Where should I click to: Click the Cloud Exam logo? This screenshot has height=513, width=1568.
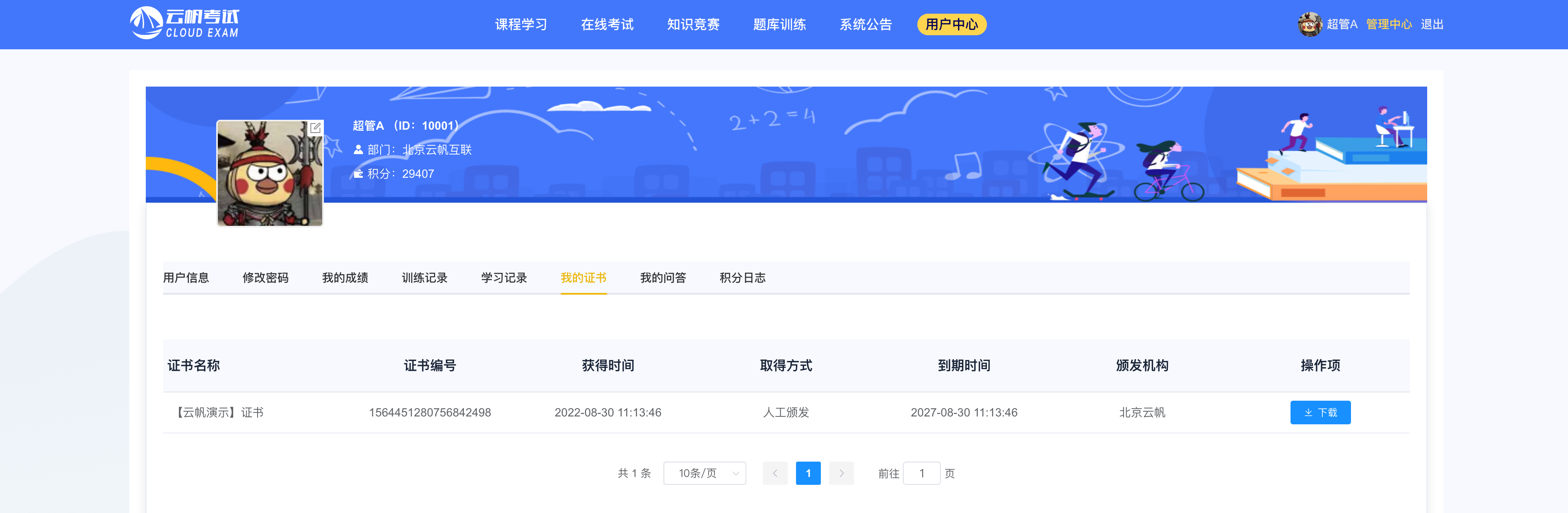point(184,23)
